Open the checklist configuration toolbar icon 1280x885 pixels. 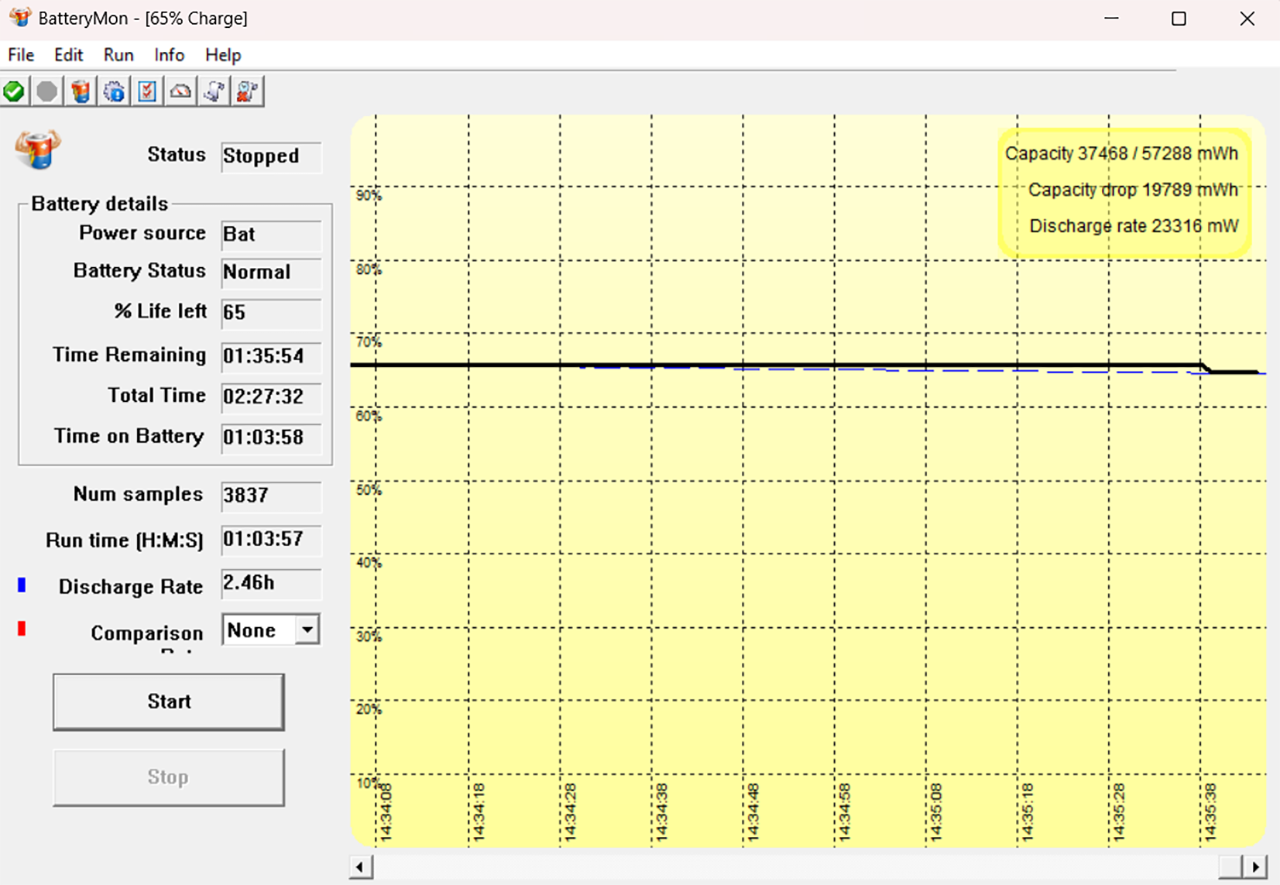pyautogui.click(x=147, y=92)
